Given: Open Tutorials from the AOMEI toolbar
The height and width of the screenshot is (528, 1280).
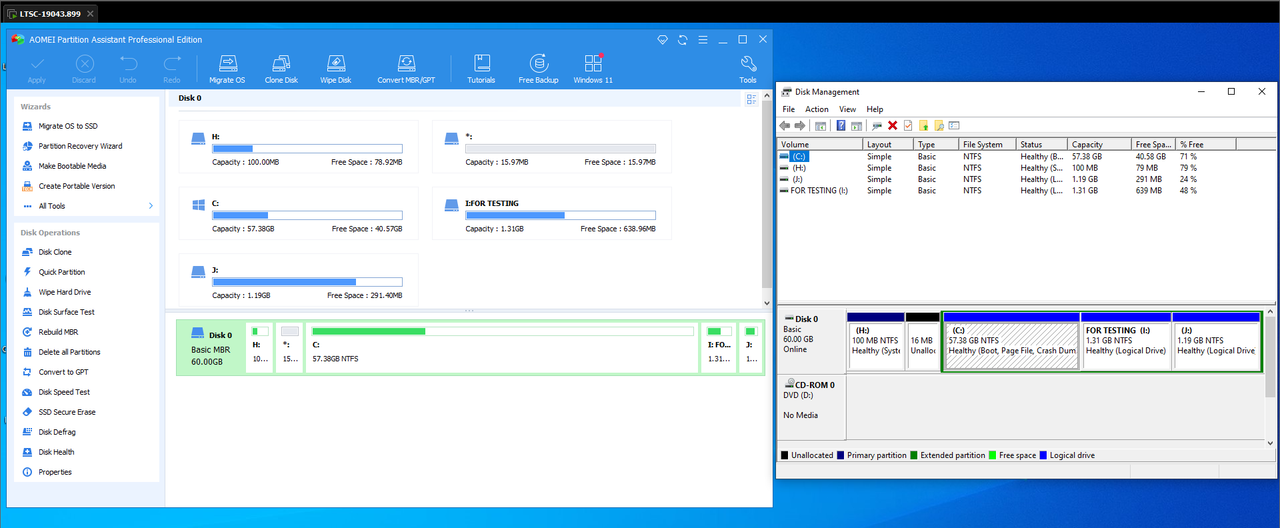Looking at the screenshot, I should (x=481, y=69).
